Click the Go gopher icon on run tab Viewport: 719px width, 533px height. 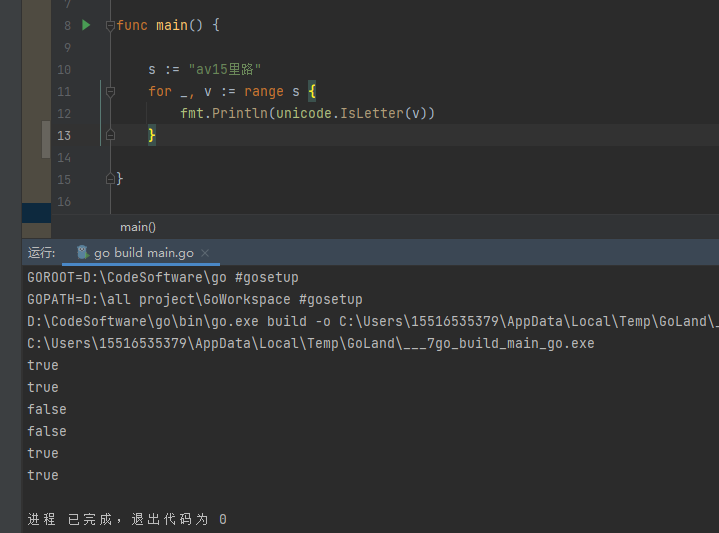[83, 252]
